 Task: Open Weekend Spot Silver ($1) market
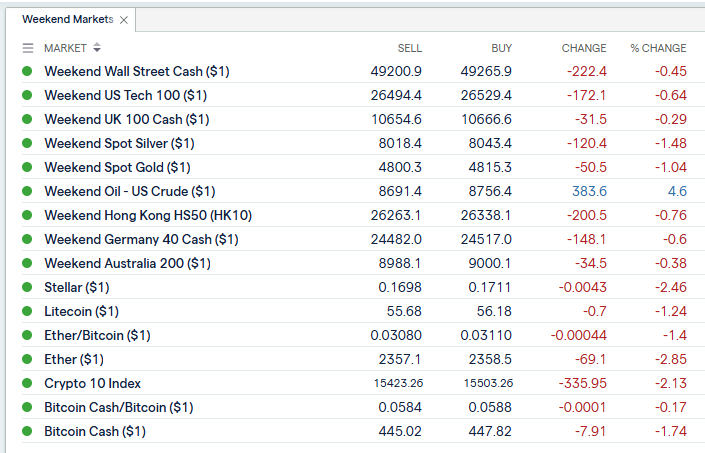click(119, 143)
